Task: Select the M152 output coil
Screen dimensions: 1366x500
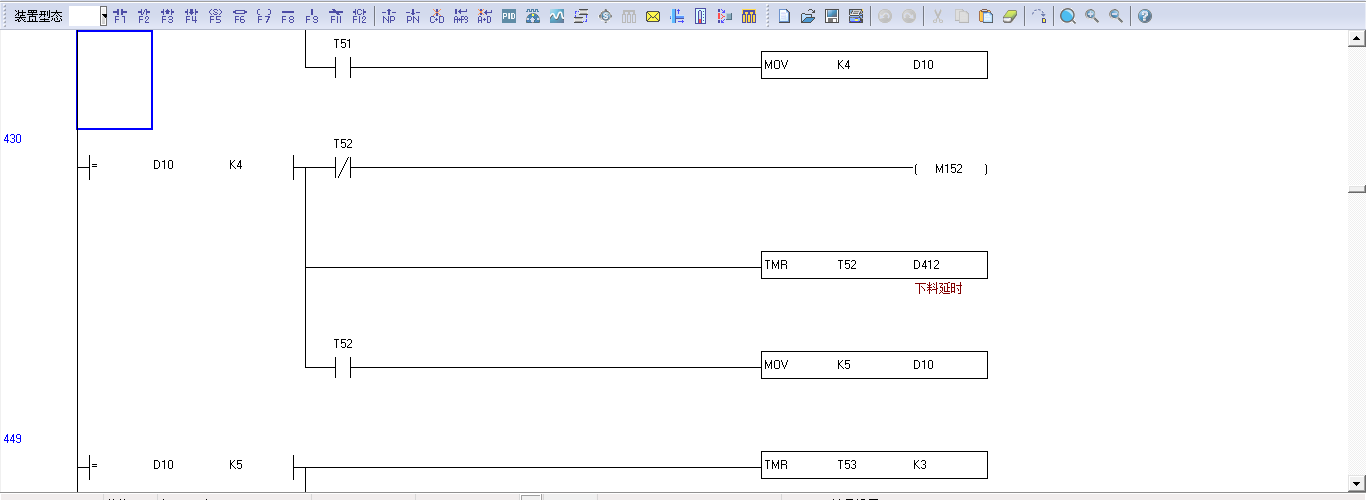Action: pyautogui.click(x=949, y=169)
